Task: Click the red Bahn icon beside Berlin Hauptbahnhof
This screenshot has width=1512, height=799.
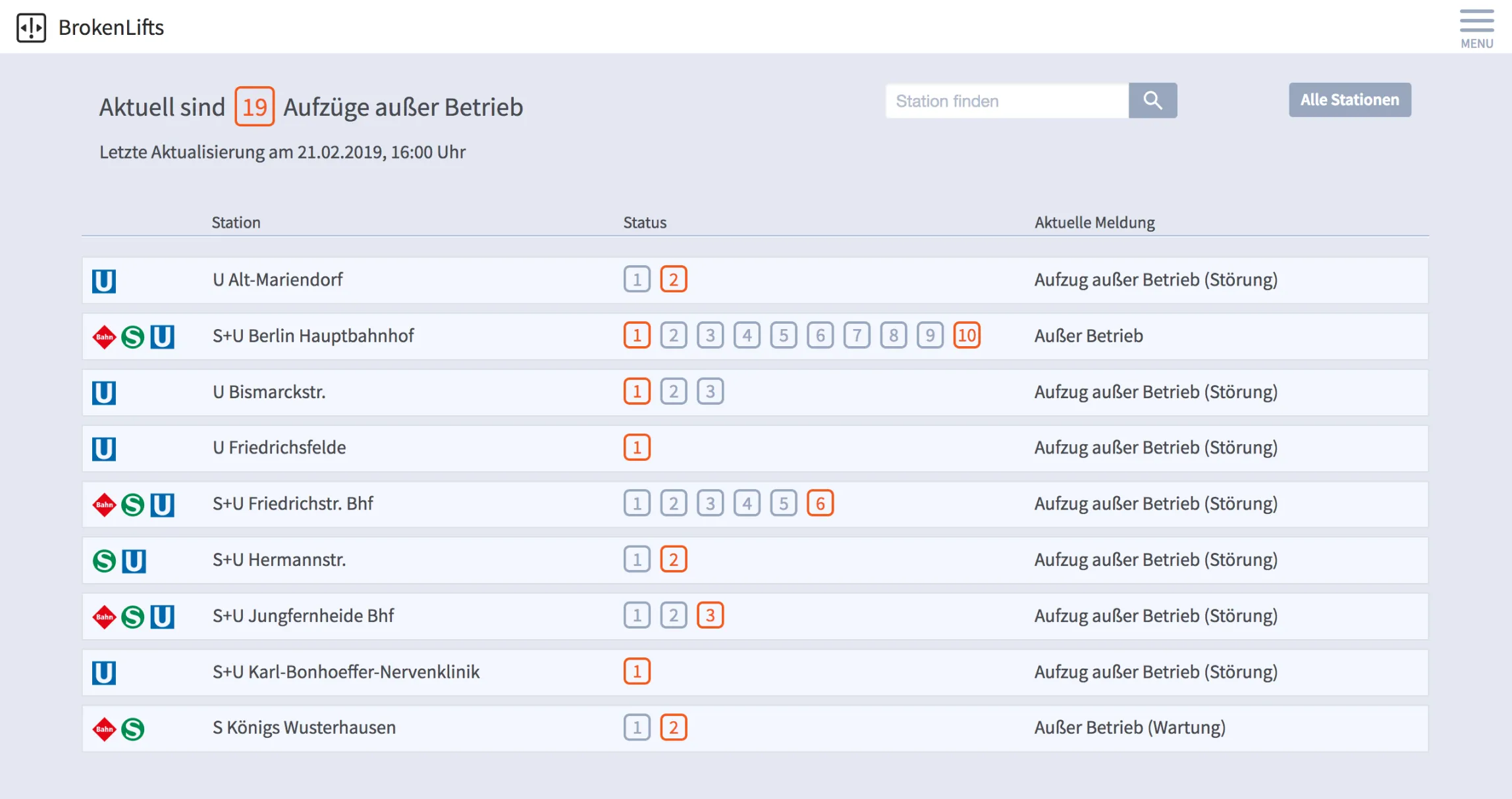Action: [103, 336]
